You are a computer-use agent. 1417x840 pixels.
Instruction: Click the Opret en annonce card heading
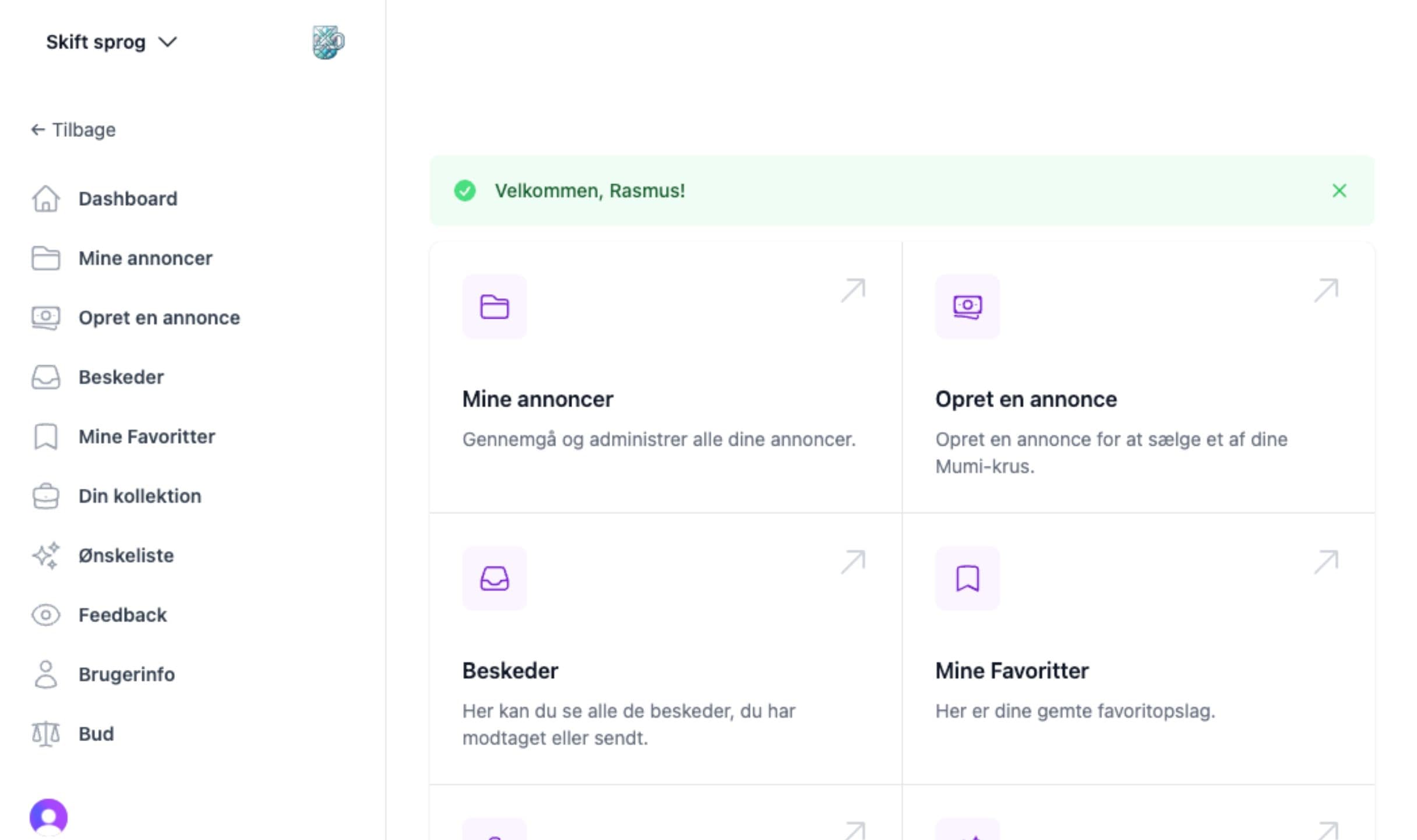[x=1025, y=400]
